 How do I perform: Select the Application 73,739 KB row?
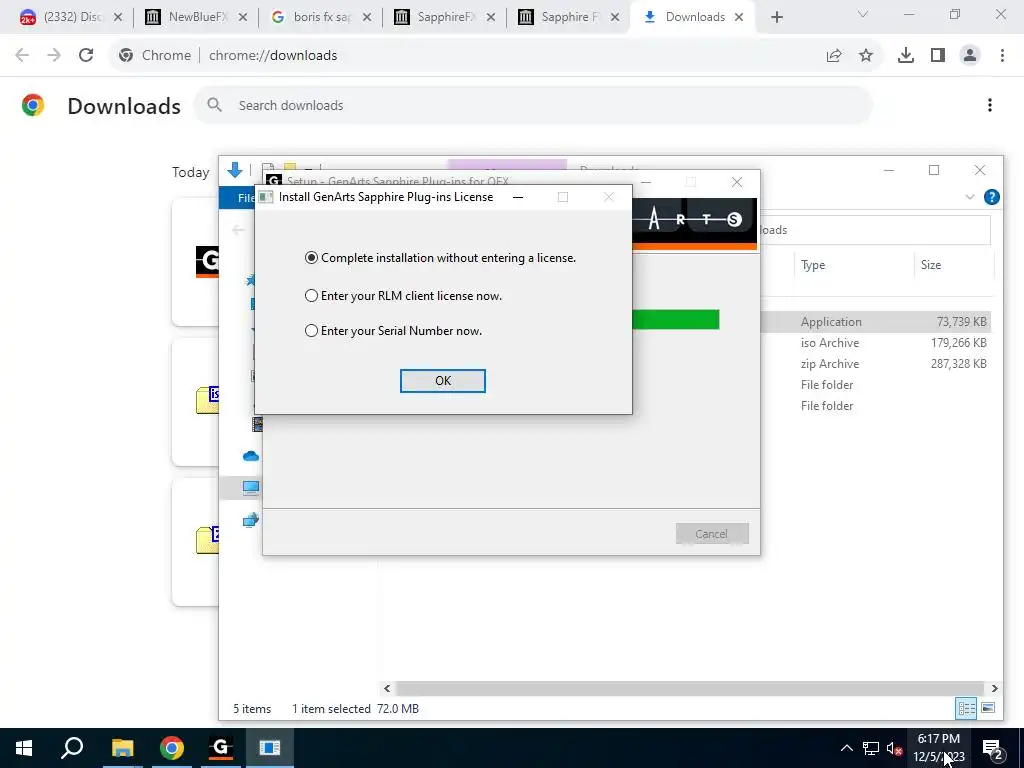[875, 322]
